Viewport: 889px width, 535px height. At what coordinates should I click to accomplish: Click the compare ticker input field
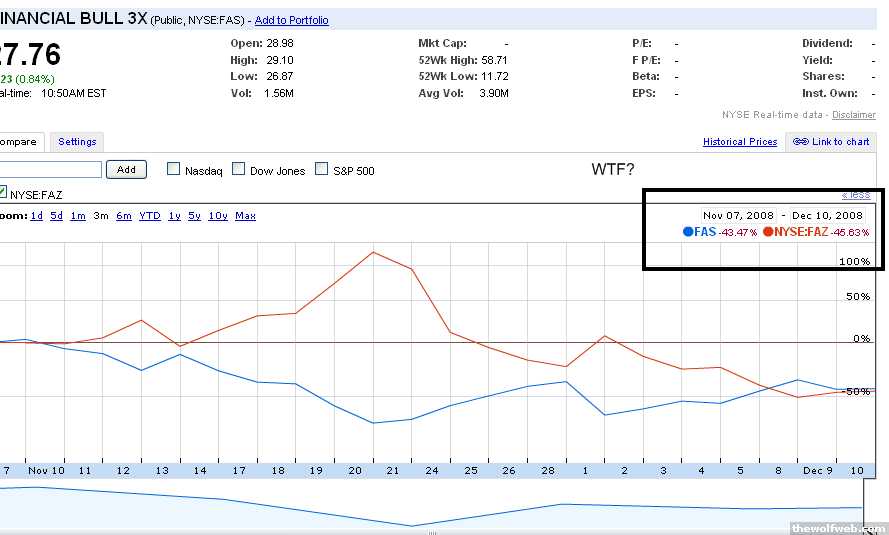click(50, 170)
